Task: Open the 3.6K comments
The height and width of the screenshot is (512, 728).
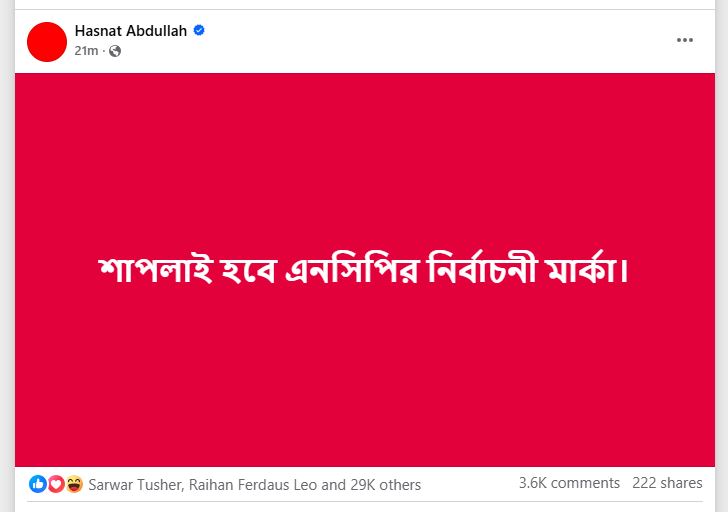Action: (x=569, y=483)
